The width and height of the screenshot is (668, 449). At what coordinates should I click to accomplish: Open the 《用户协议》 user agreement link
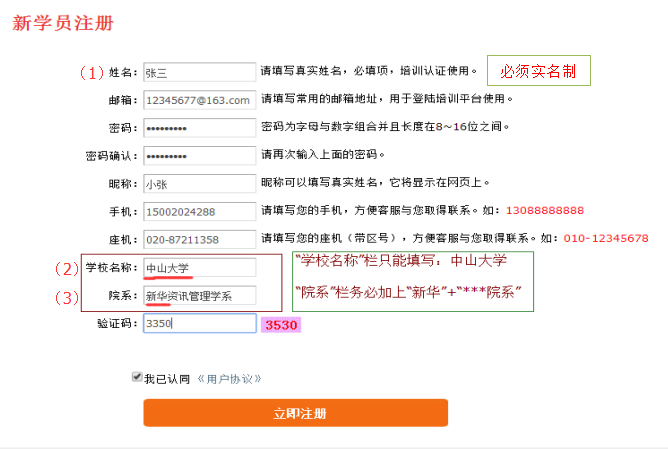click(x=229, y=379)
